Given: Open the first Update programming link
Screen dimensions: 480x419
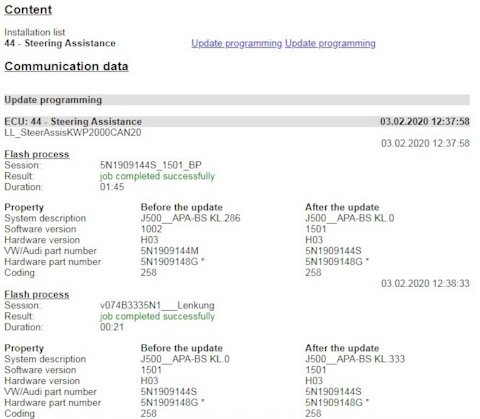Looking at the screenshot, I should [236, 43].
